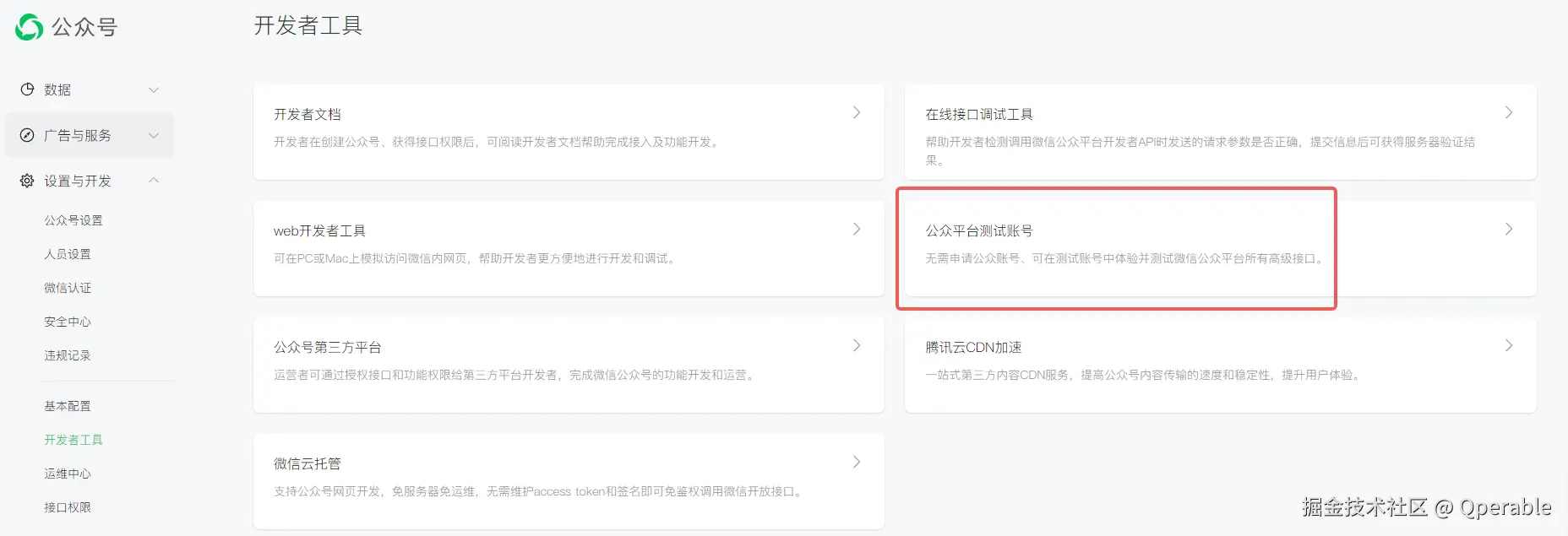Screen dimensions: 1568x536
Task: Click description starting 可在PC或Mac上模拟
Action: [476, 258]
